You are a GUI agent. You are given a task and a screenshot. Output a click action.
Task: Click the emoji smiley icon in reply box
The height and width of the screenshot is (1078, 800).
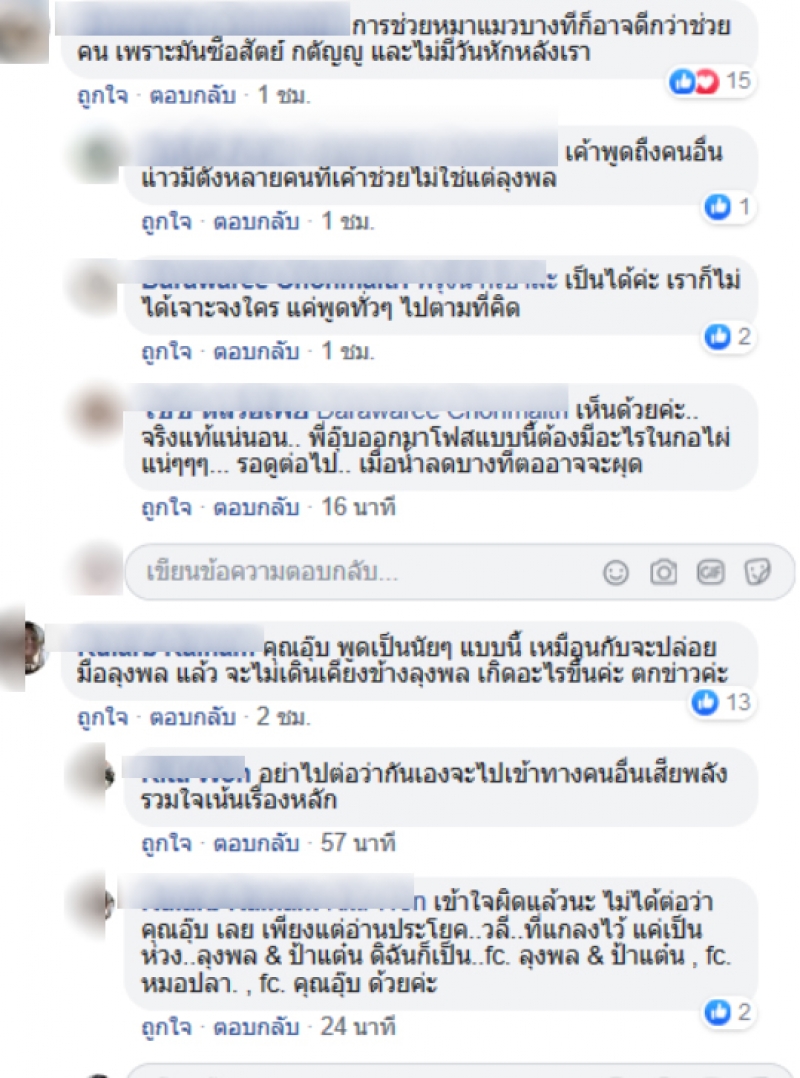[615, 572]
